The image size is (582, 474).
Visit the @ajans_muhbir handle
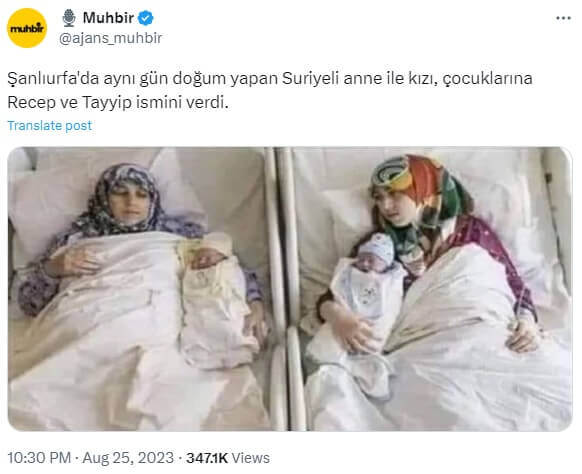(x=110, y=38)
